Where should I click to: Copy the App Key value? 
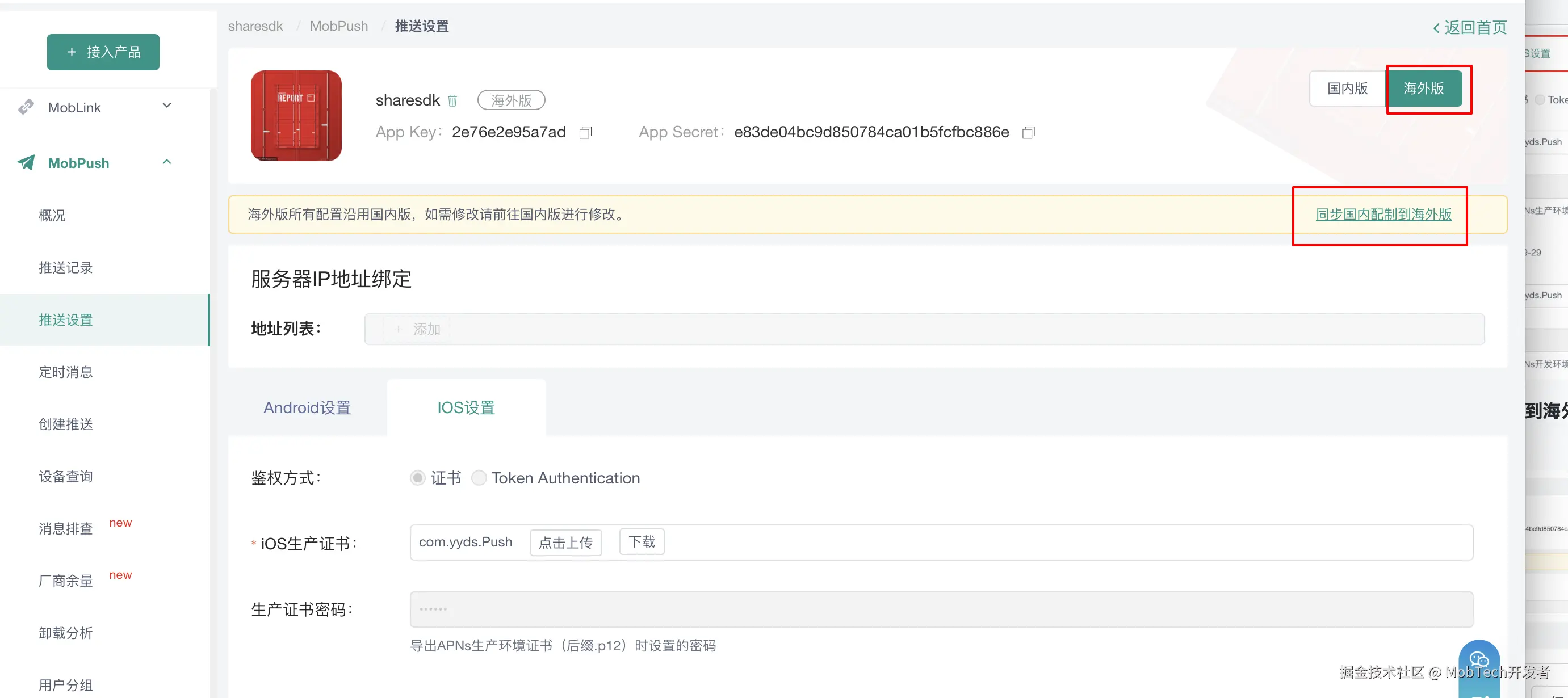pyautogui.click(x=585, y=133)
